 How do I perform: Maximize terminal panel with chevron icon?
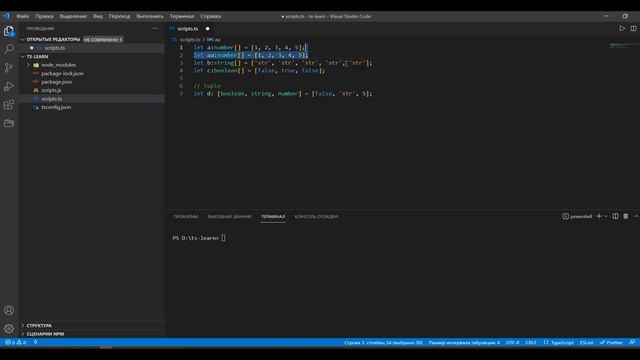coord(636,216)
